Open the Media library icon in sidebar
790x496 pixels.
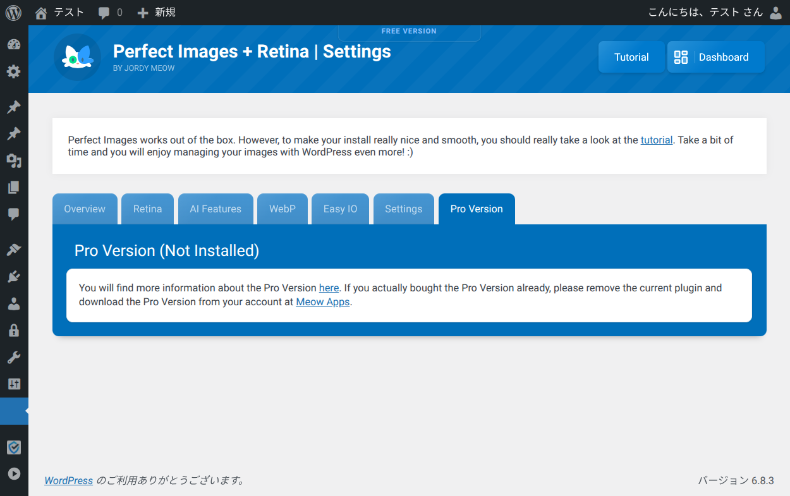(14, 161)
